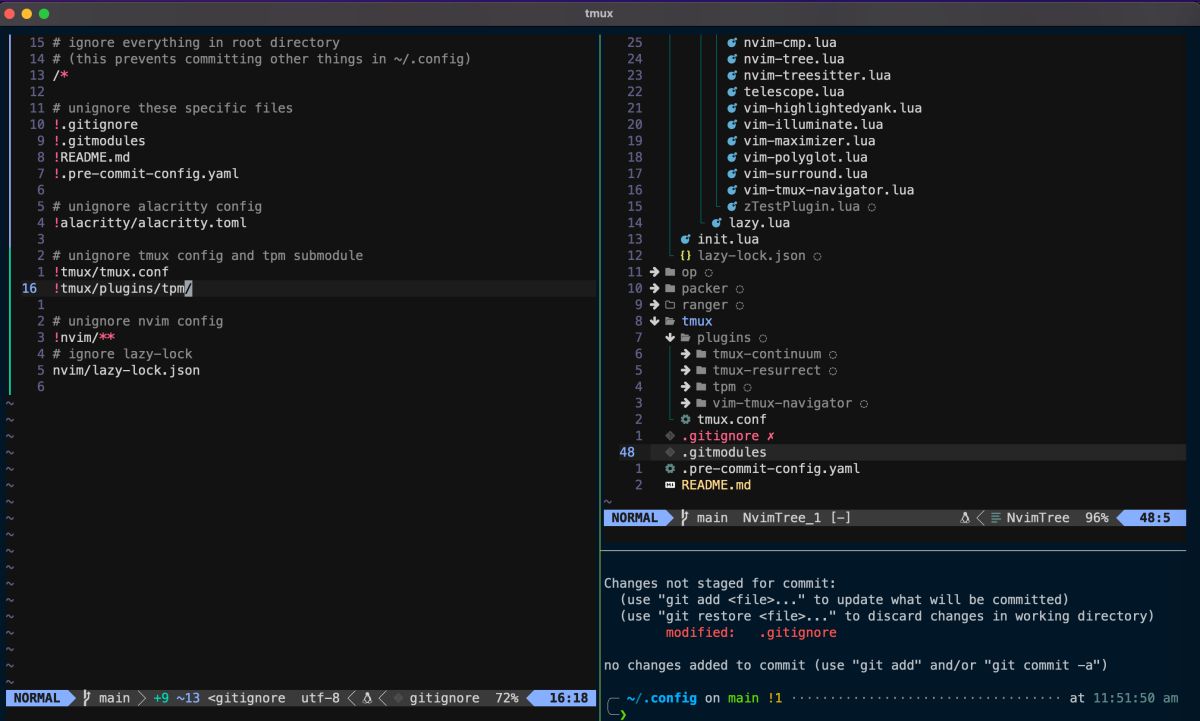
Task: Select the .gitmodules file in the tree
Action: tap(724, 452)
